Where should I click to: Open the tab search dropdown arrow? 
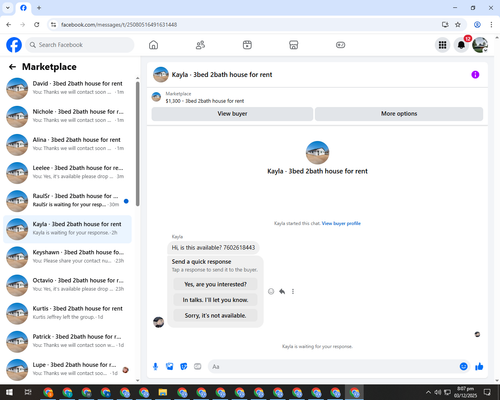(8, 8)
